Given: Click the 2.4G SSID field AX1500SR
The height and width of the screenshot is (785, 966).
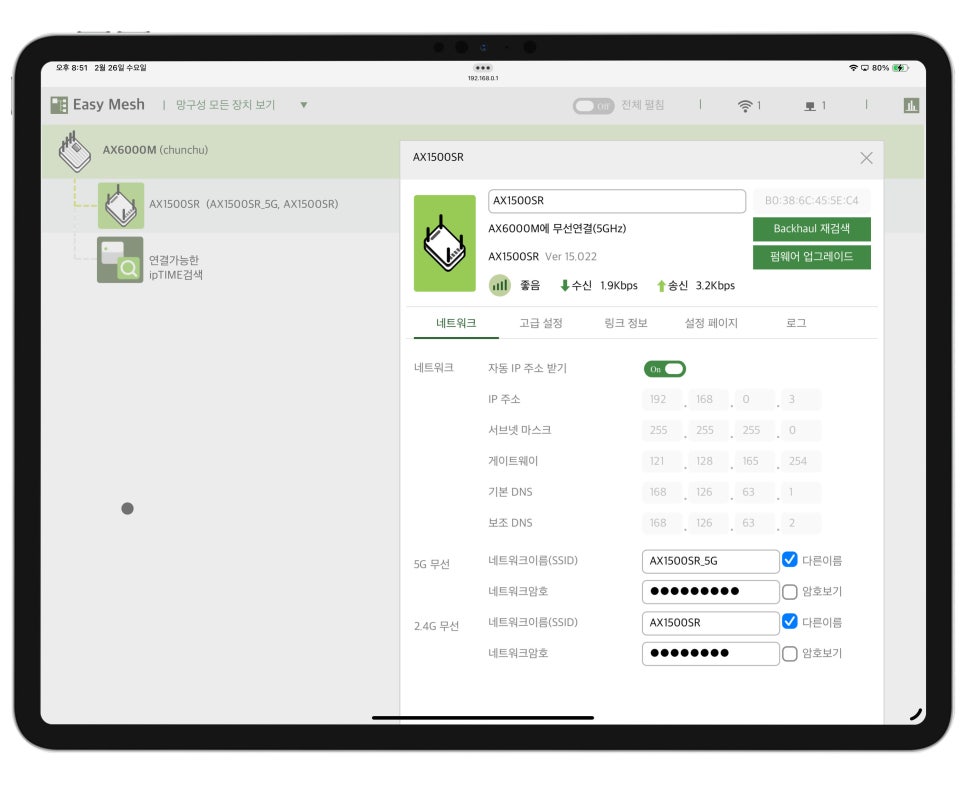Looking at the screenshot, I should pos(710,623).
